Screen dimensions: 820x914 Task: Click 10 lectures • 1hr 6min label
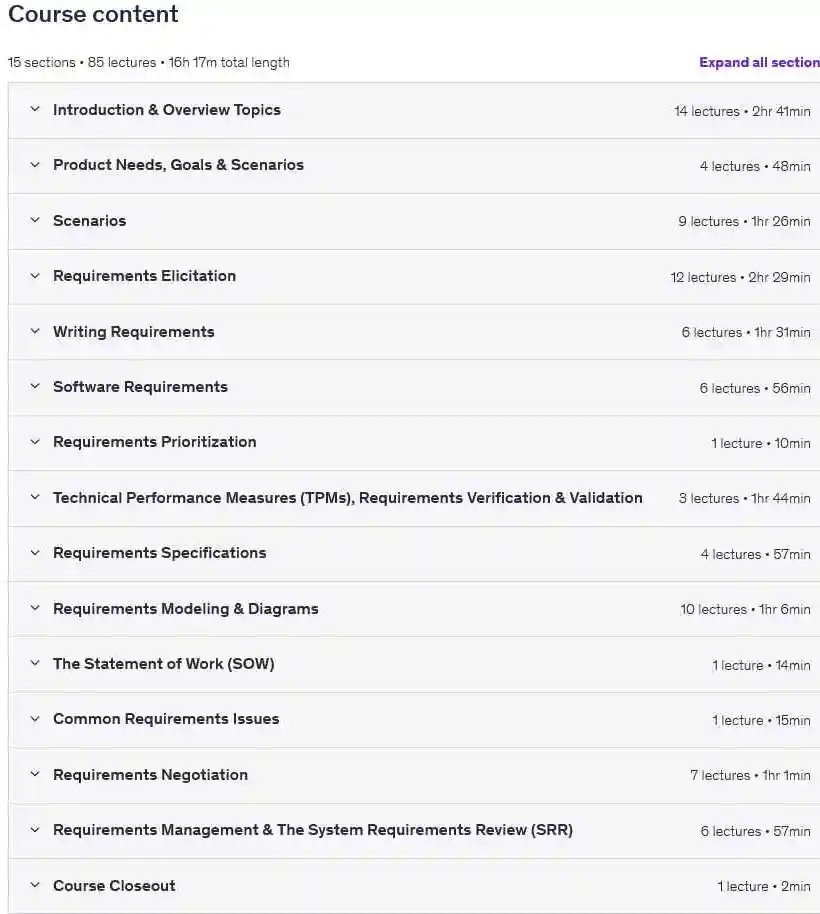pos(745,609)
